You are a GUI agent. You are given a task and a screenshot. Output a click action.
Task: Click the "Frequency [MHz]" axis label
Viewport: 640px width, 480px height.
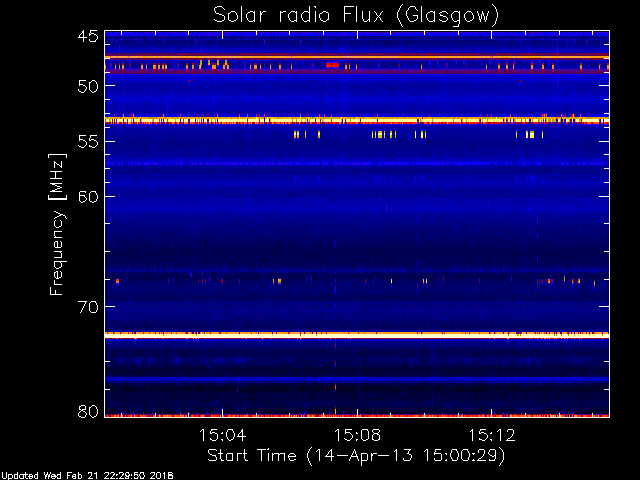pyautogui.click(x=57, y=224)
